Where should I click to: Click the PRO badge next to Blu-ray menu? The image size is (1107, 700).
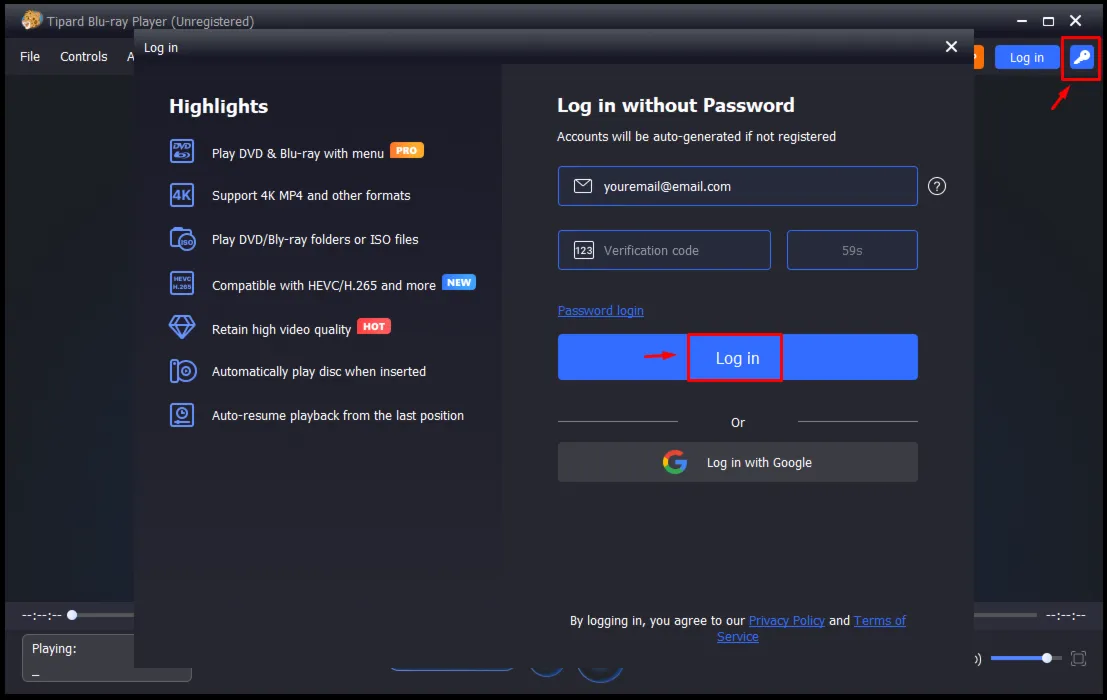pyautogui.click(x=407, y=150)
